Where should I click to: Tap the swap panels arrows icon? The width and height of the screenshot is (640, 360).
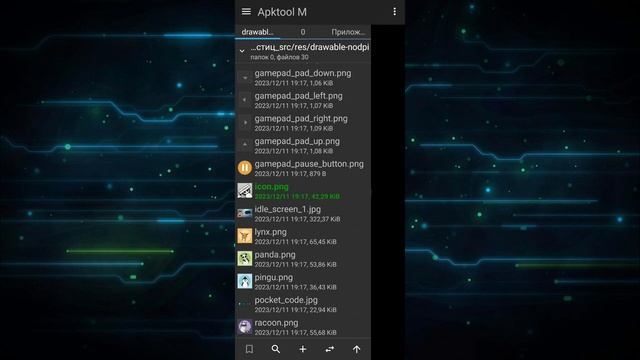pyautogui.click(x=329, y=349)
